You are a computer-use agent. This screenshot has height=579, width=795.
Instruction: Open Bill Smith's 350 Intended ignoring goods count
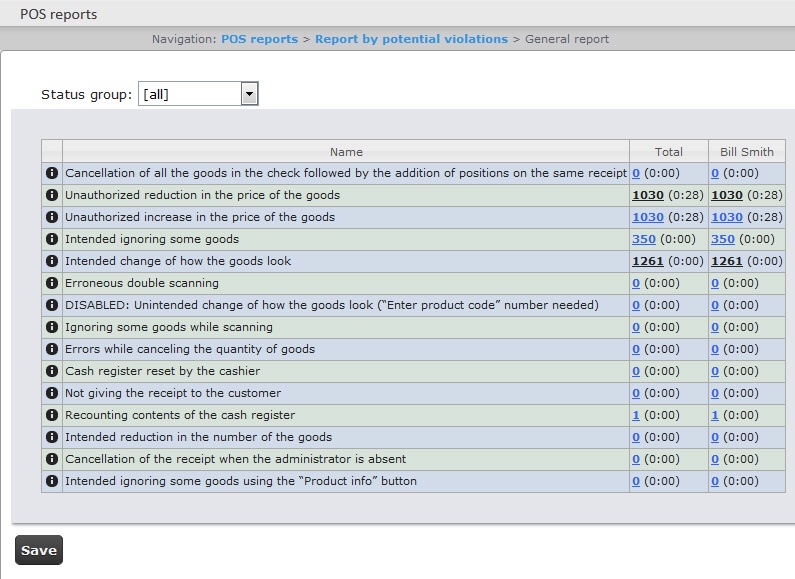click(x=722, y=239)
